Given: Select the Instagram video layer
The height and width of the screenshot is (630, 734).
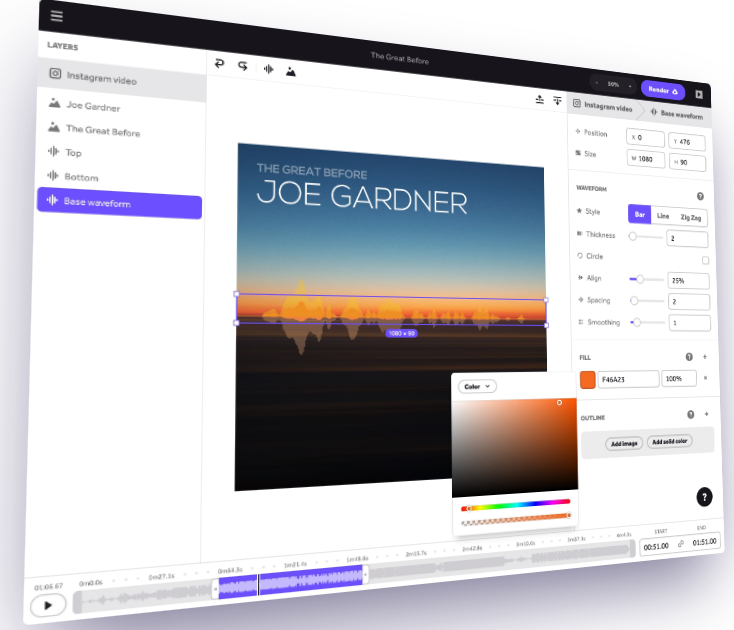Looking at the screenshot, I should pos(101,79).
